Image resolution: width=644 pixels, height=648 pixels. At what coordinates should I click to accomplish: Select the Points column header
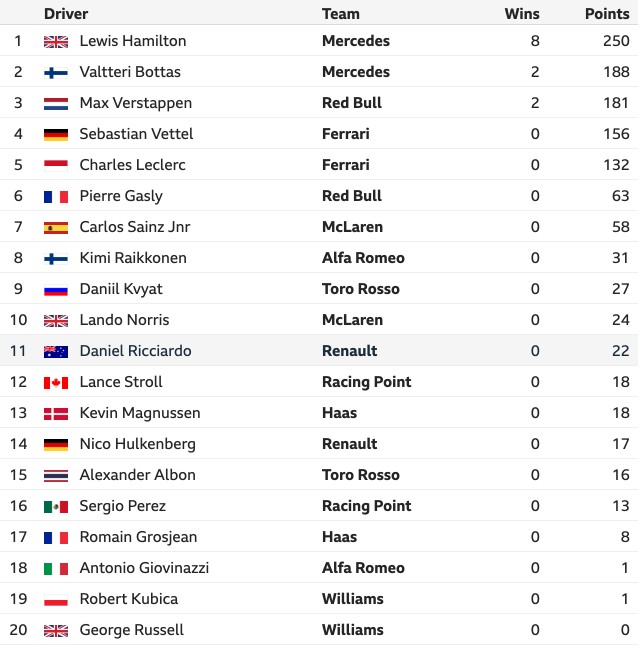[x=607, y=14]
